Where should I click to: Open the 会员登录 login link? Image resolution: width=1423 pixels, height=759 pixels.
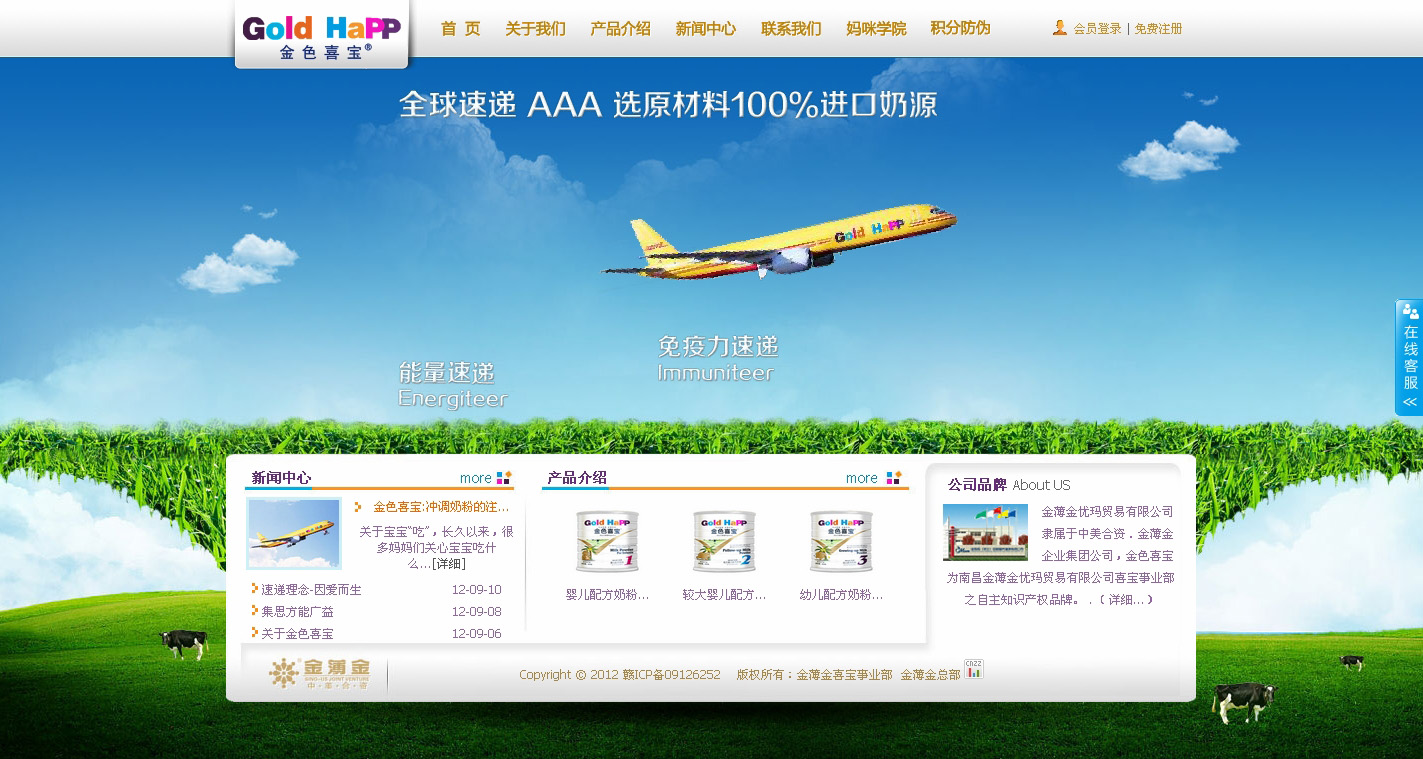coord(1097,29)
